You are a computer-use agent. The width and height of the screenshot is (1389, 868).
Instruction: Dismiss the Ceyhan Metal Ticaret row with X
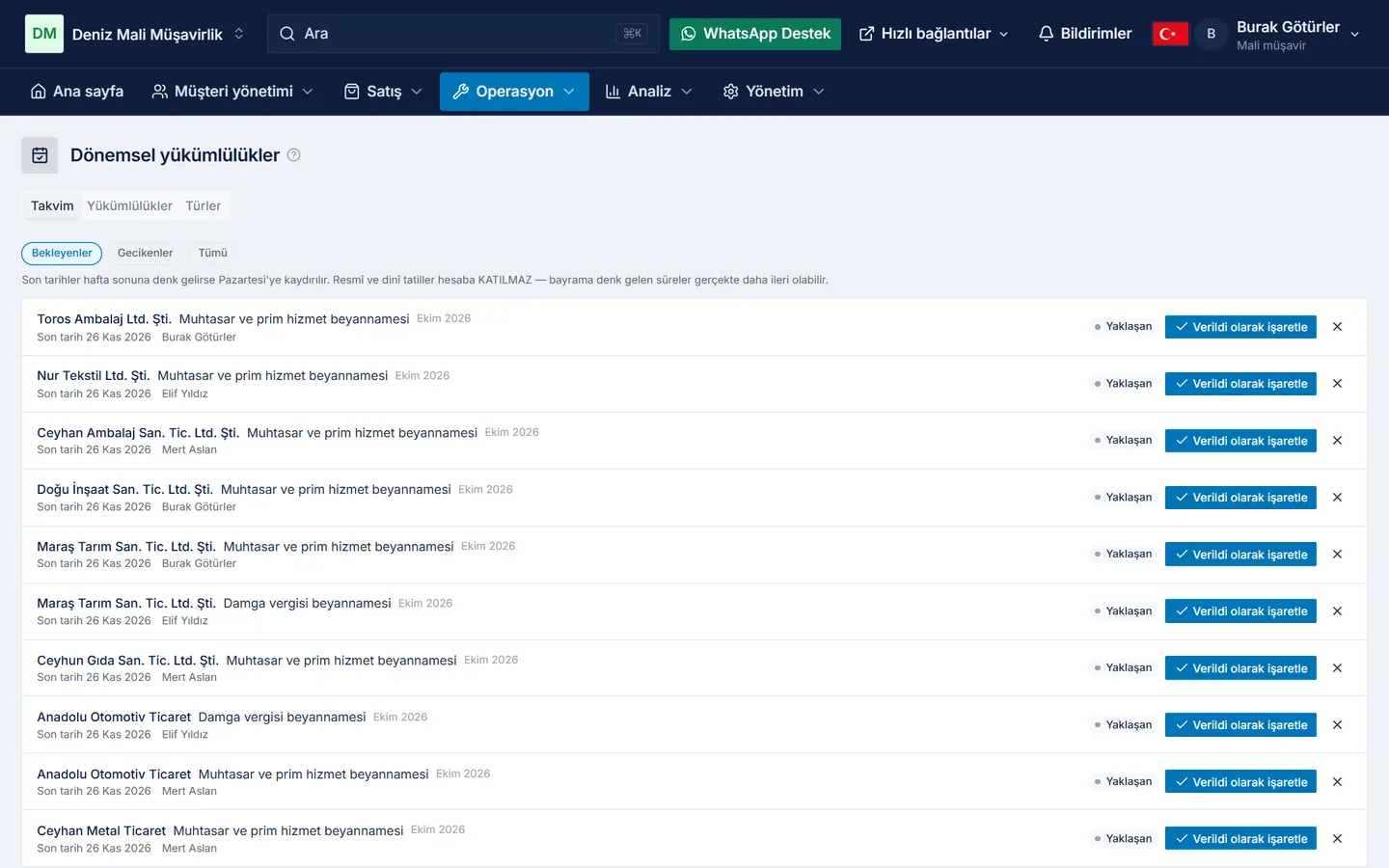1337,839
